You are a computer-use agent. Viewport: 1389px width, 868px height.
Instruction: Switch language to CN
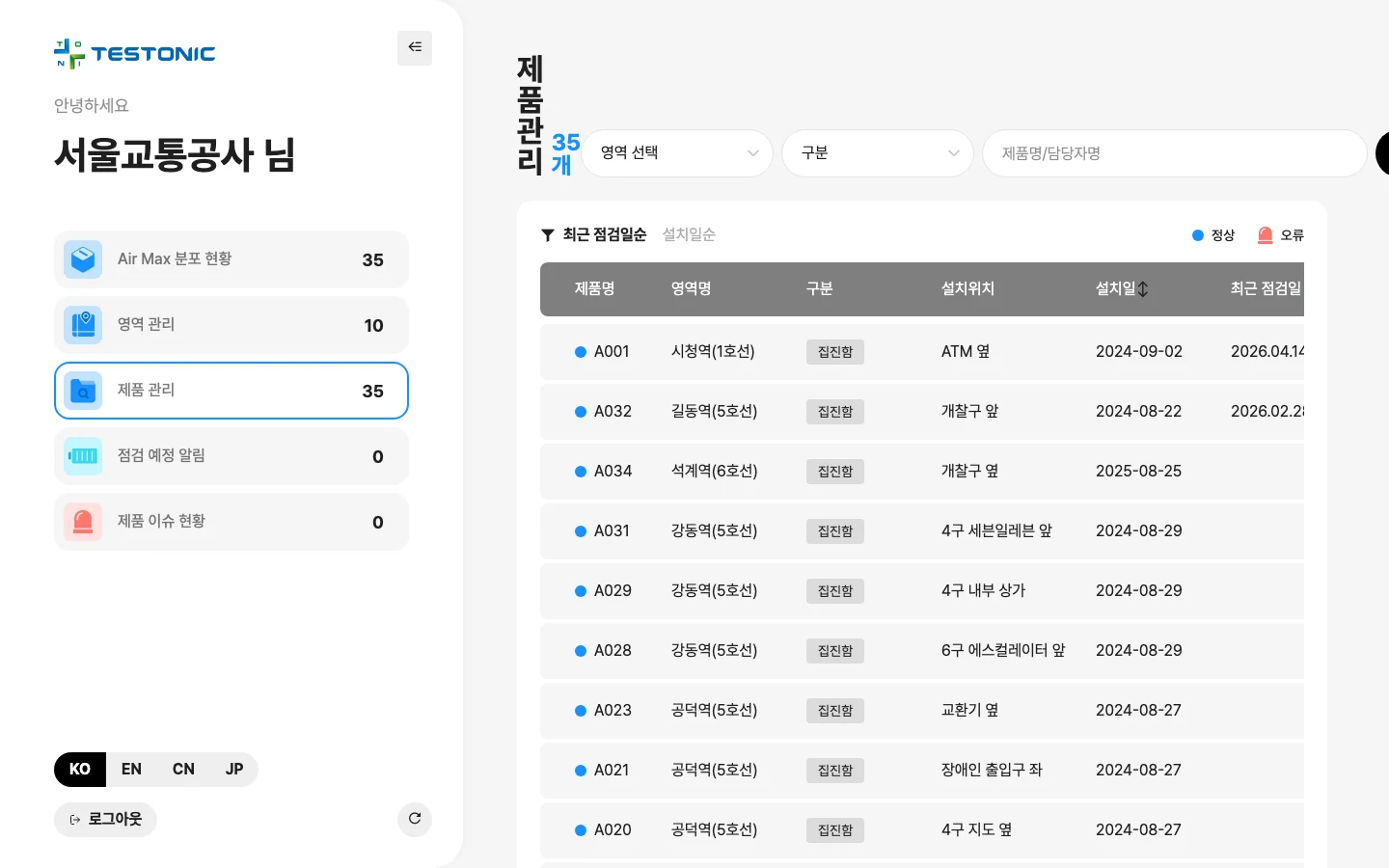pos(183,770)
